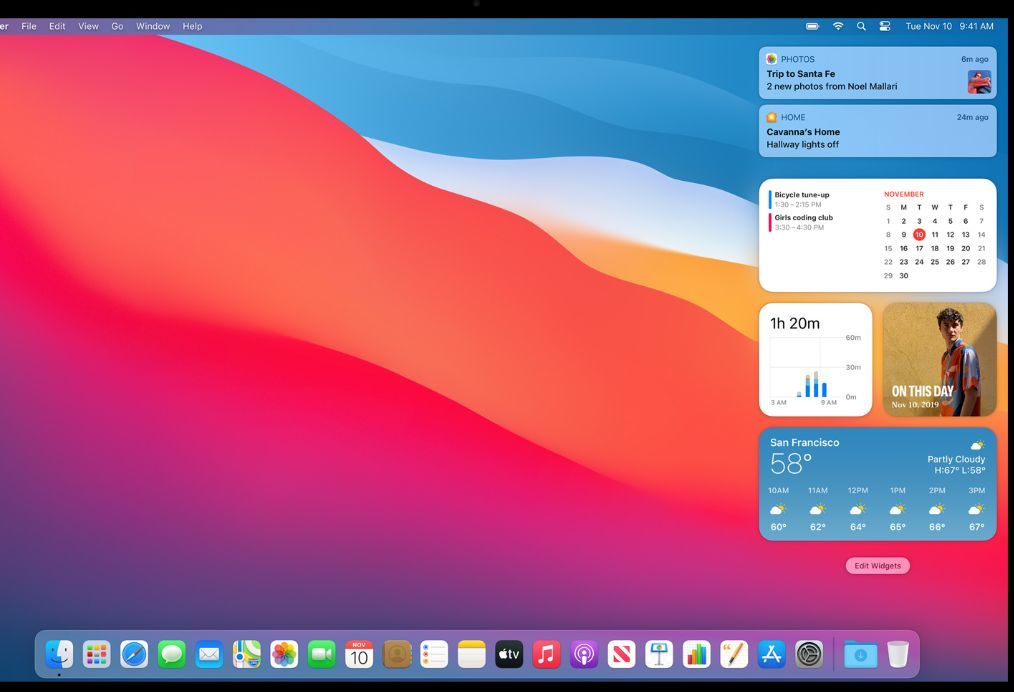Open Podcasts from the dock
Screen dimensions: 1014x692
(584, 654)
